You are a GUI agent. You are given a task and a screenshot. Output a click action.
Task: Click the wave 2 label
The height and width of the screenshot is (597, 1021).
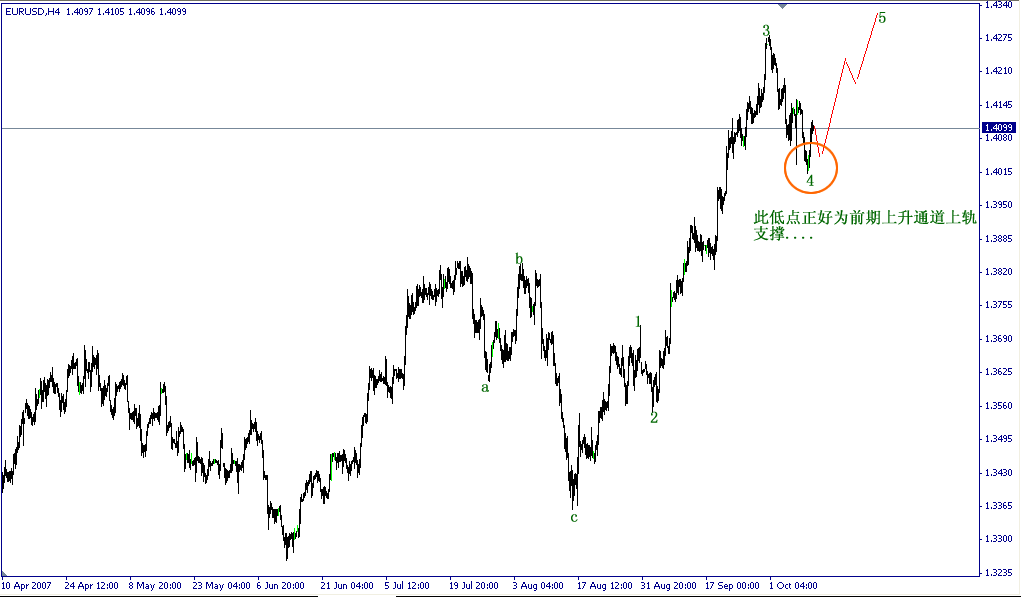pos(654,418)
